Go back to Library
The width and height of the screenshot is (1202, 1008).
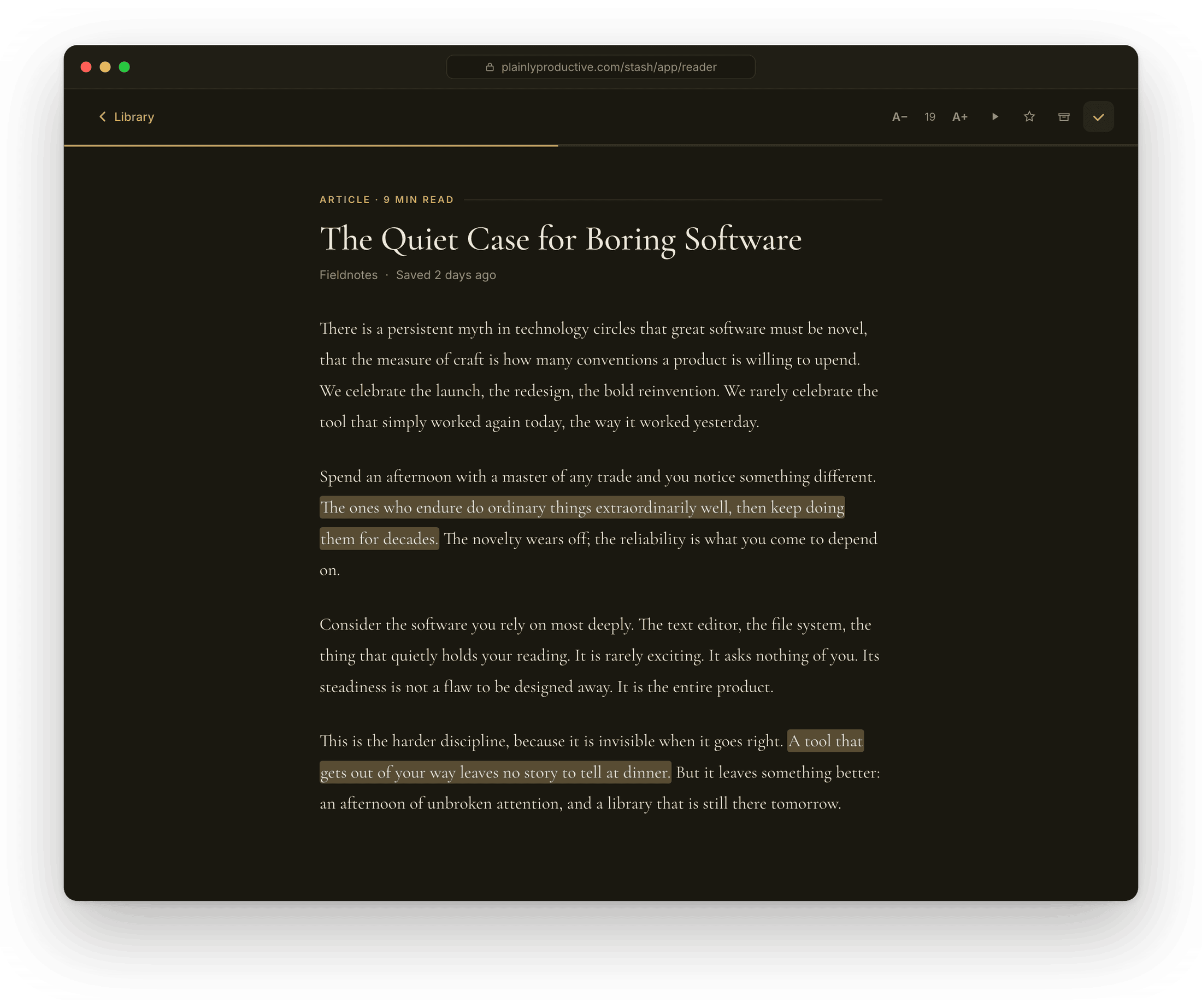pyautogui.click(x=127, y=117)
